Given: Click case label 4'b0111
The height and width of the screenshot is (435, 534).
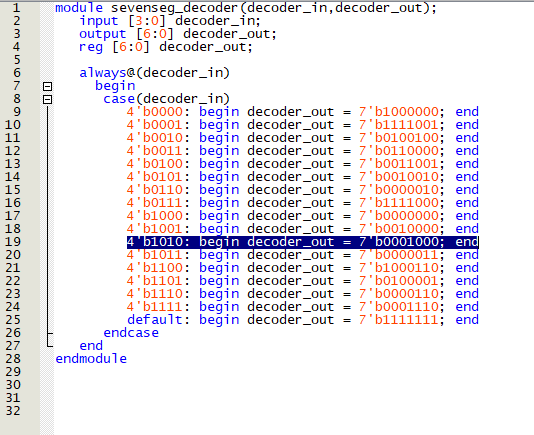Looking at the screenshot, I should [155, 203].
